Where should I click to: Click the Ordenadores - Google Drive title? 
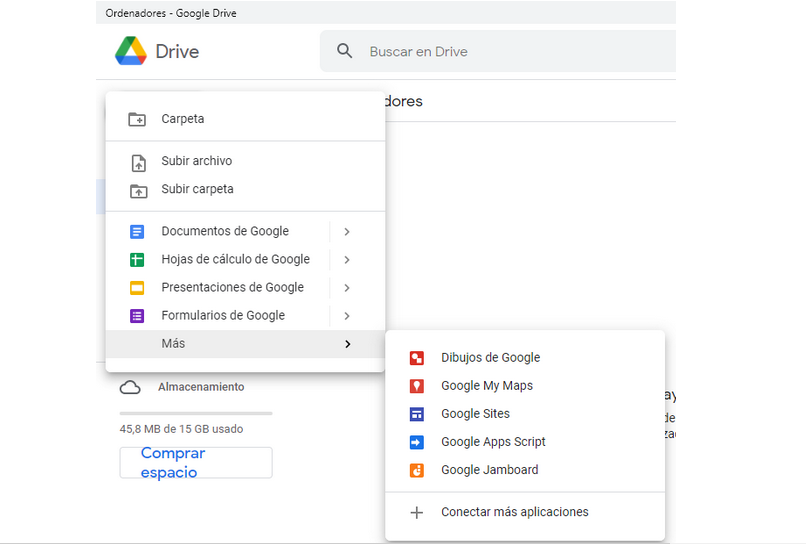click(x=171, y=13)
